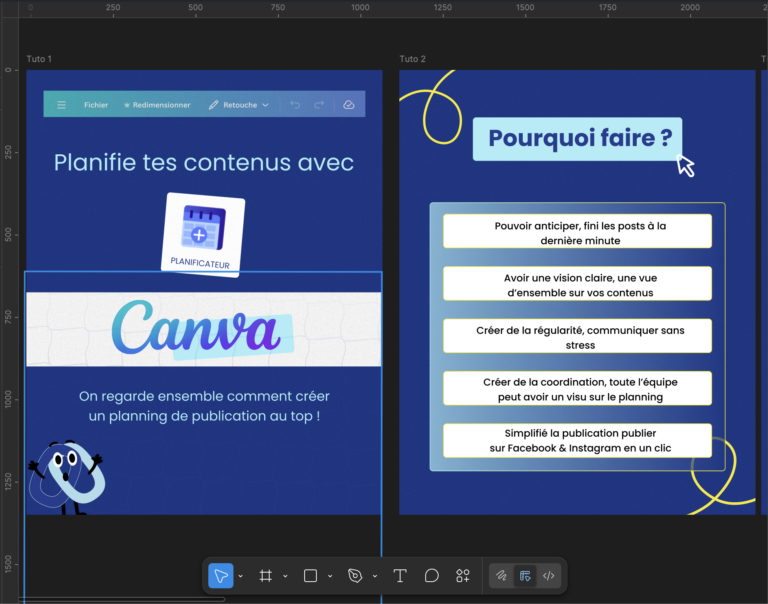Open the Actions components tool
The image size is (768, 604).
click(463, 576)
